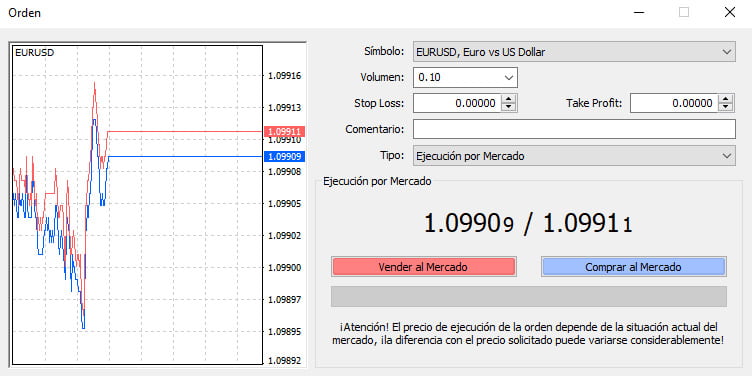The width and height of the screenshot is (752, 376).
Task: Click the 1.09916 price axis label
Action: 284,76
